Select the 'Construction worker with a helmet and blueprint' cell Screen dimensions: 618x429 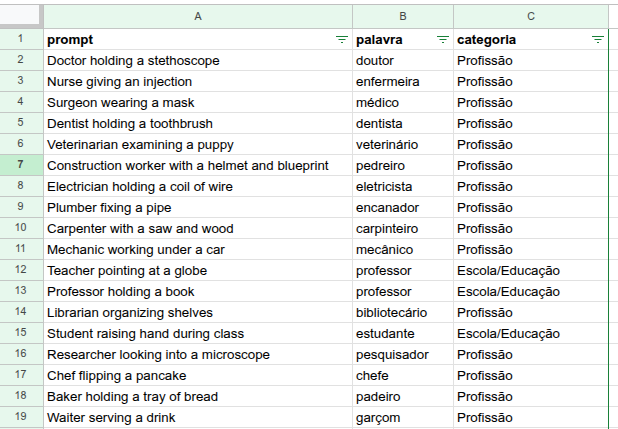click(x=198, y=166)
